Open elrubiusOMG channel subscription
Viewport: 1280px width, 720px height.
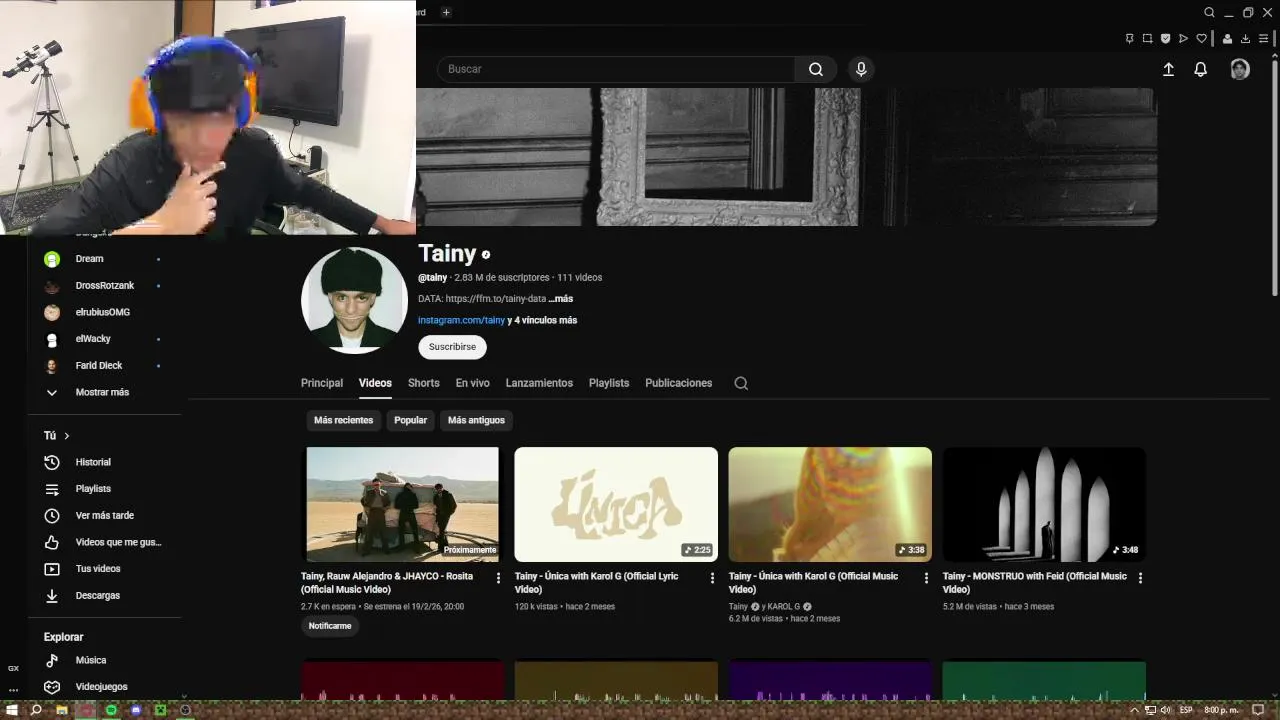[104, 312]
